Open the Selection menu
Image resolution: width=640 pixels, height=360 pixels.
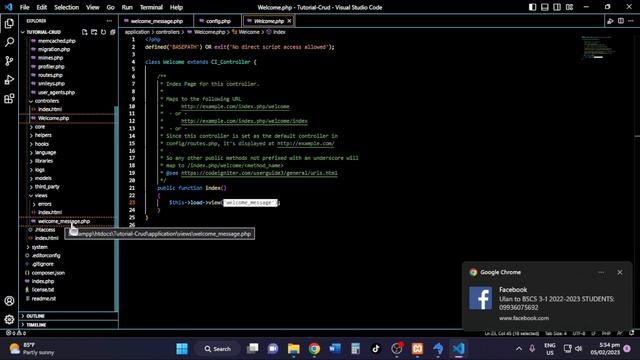tap(67, 7)
